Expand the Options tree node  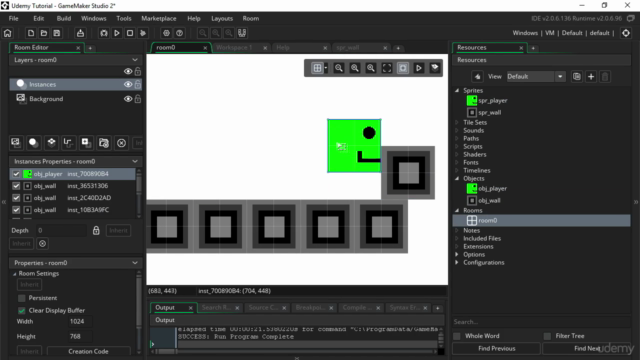(x=457, y=255)
